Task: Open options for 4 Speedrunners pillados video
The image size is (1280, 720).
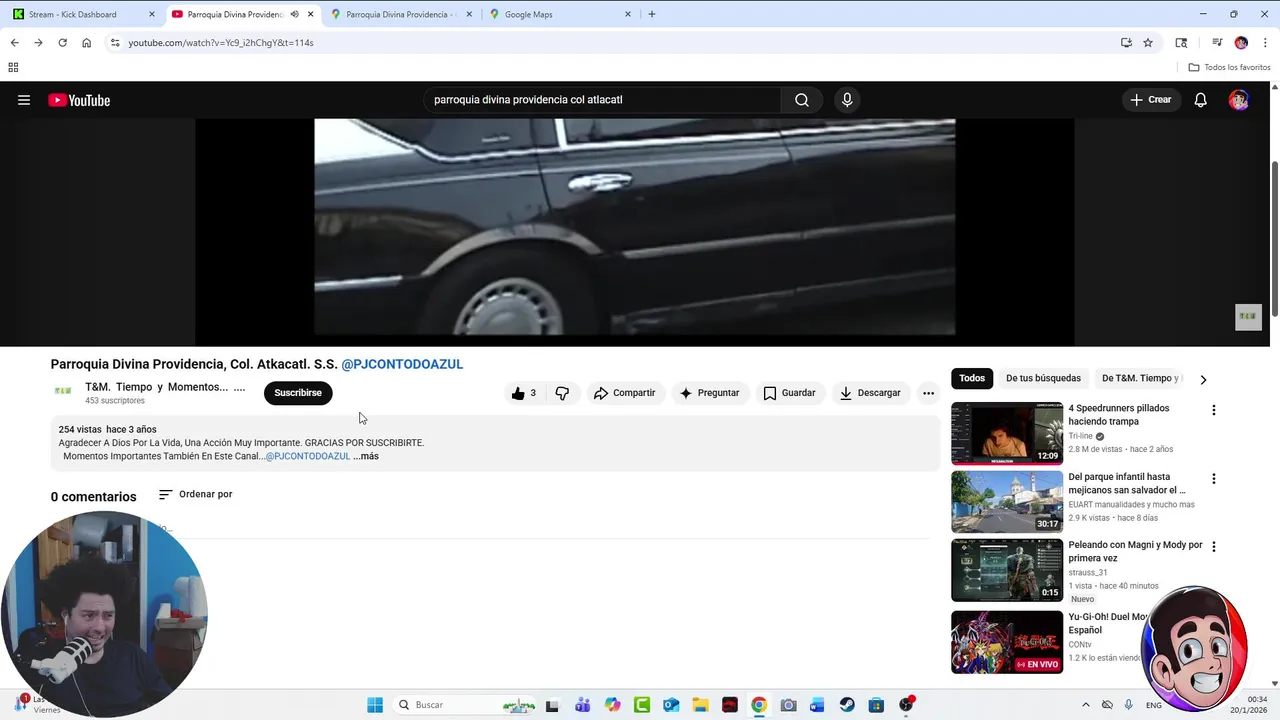Action: point(1214,410)
